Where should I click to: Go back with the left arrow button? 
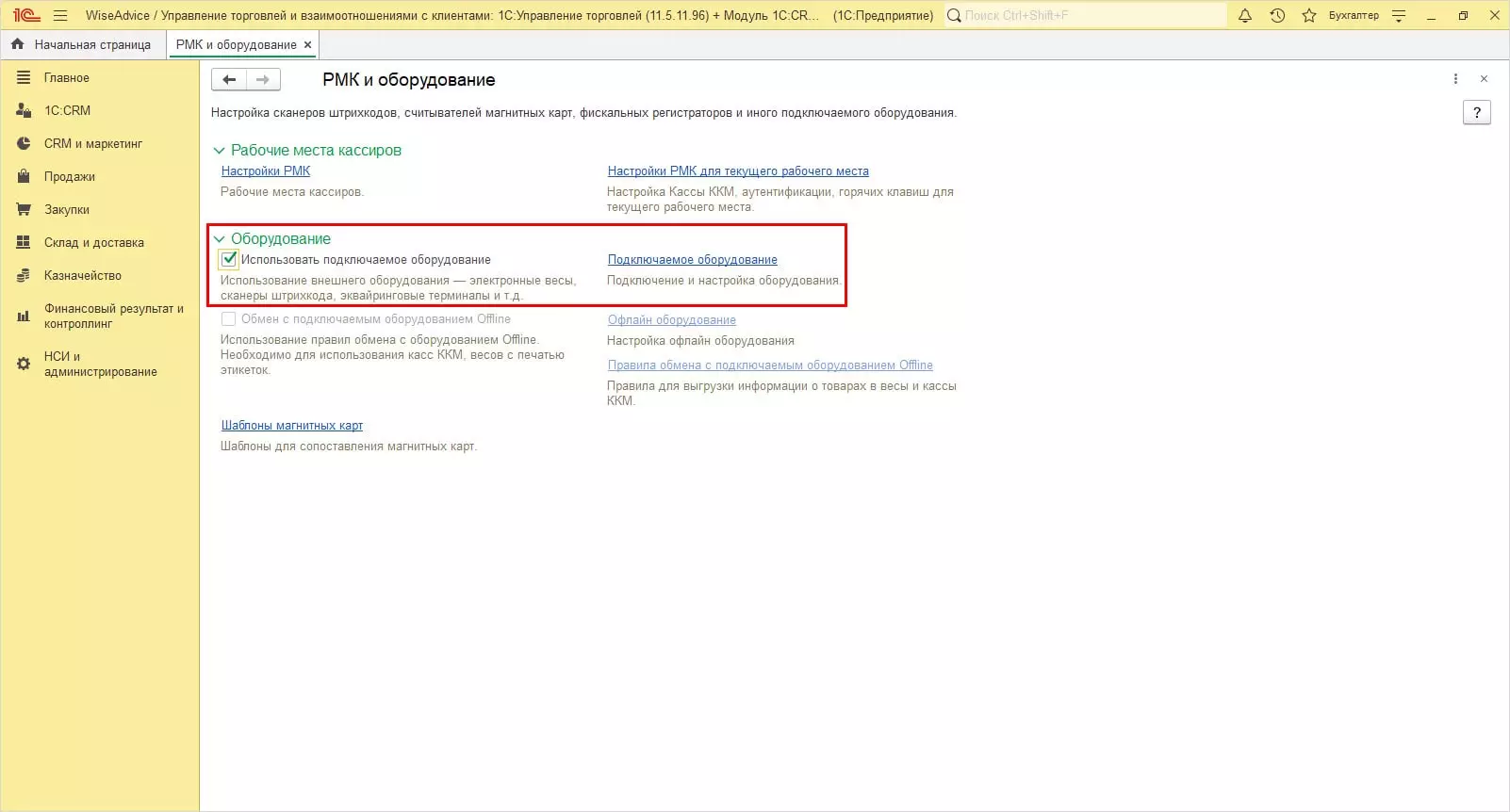pyautogui.click(x=229, y=80)
